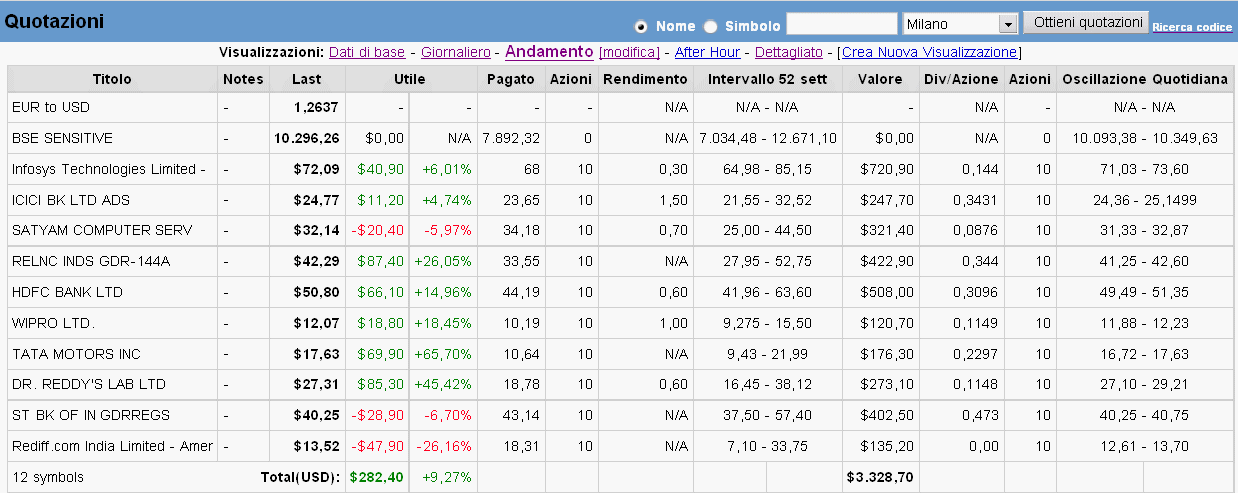Click DR. REDDY'S LAB LTD title

pos(89,384)
